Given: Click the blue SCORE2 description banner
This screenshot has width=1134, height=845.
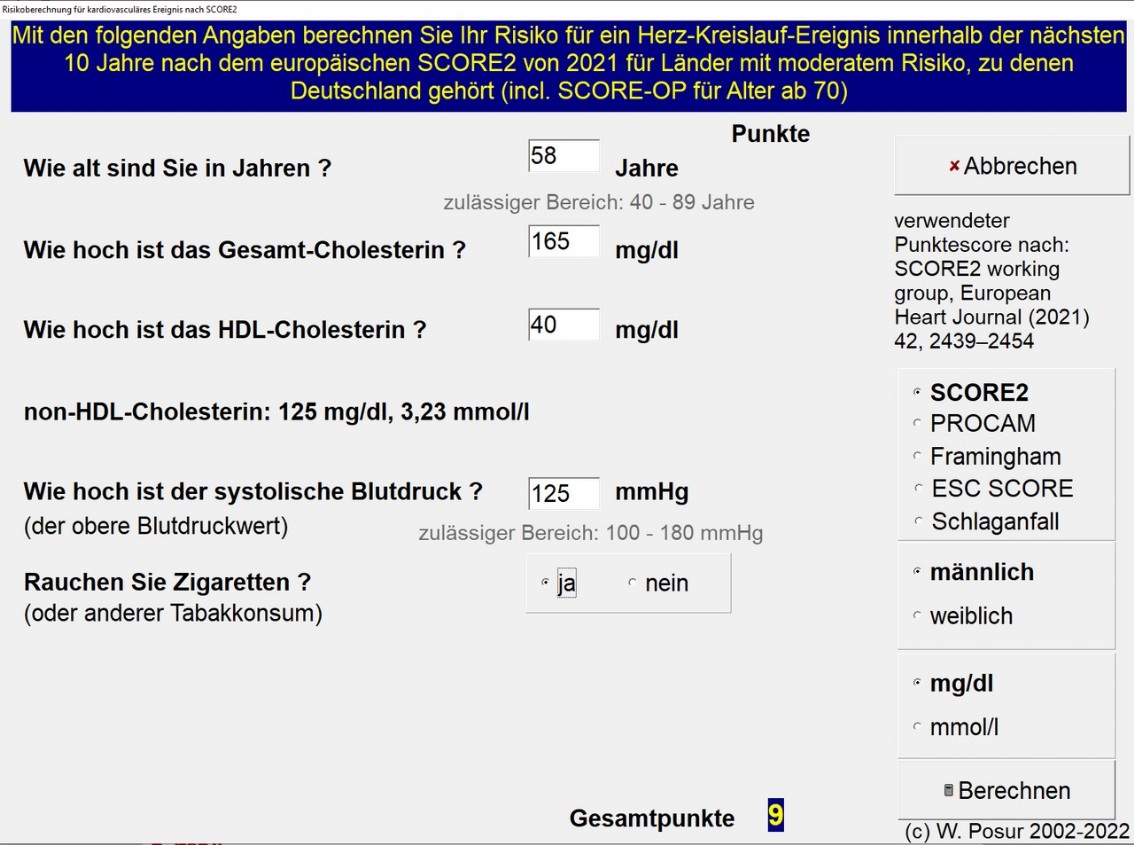Looking at the screenshot, I should point(567,64).
